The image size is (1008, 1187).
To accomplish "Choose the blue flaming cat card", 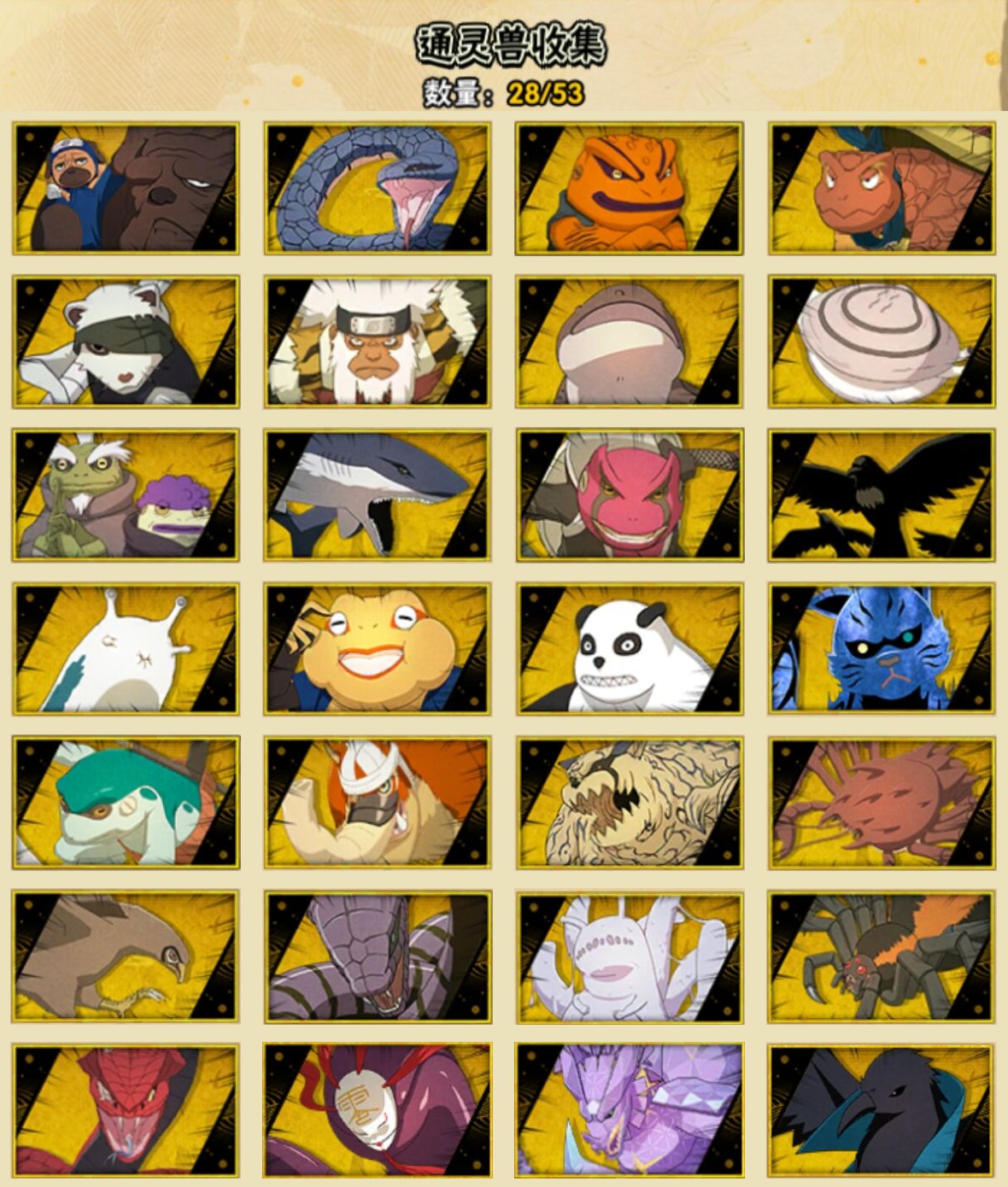I will (x=882, y=649).
